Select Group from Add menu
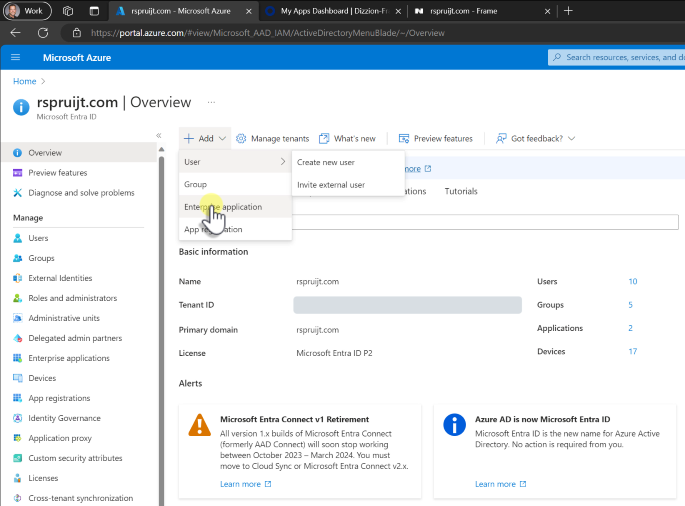This screenshot has height=506, width=685. 196,185
